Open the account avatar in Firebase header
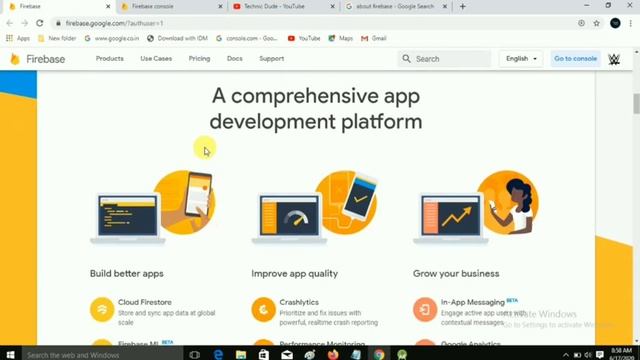 (614, 59)
